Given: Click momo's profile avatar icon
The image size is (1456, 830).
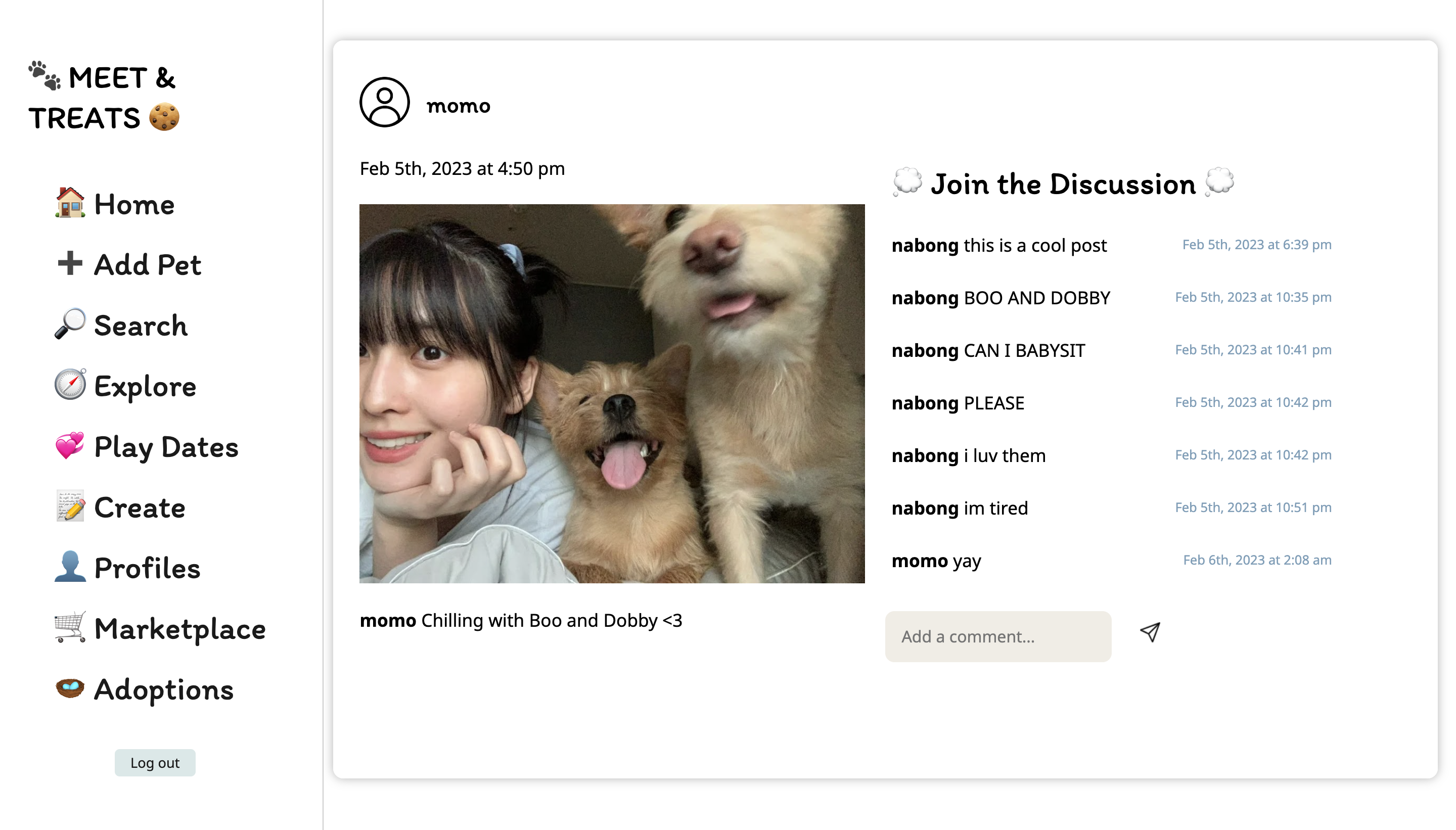Looking at the screenshot, I should point(384,103).
